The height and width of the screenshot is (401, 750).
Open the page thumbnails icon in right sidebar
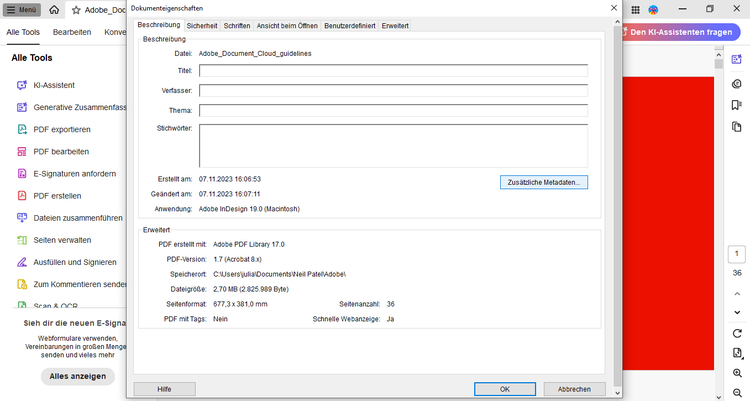click(x=737, y=127)
